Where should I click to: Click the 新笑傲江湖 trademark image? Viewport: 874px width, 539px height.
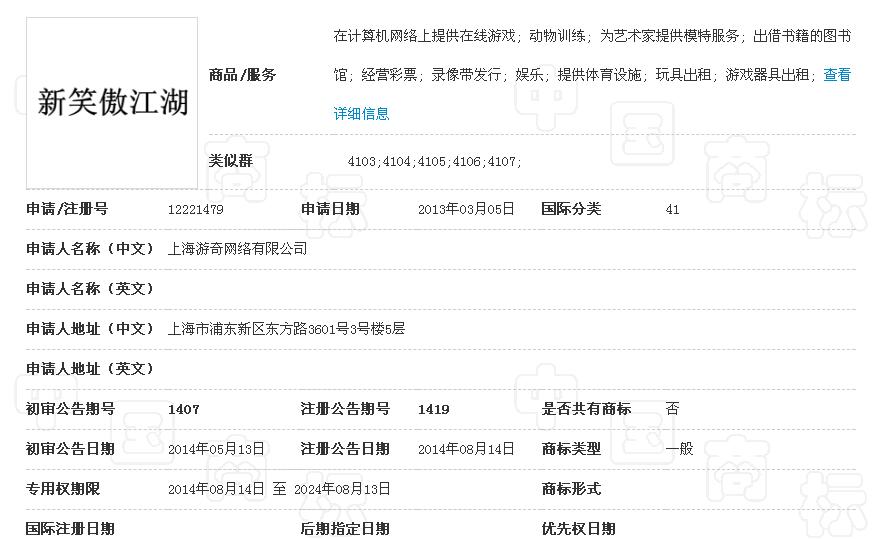[x=112, y=102]
